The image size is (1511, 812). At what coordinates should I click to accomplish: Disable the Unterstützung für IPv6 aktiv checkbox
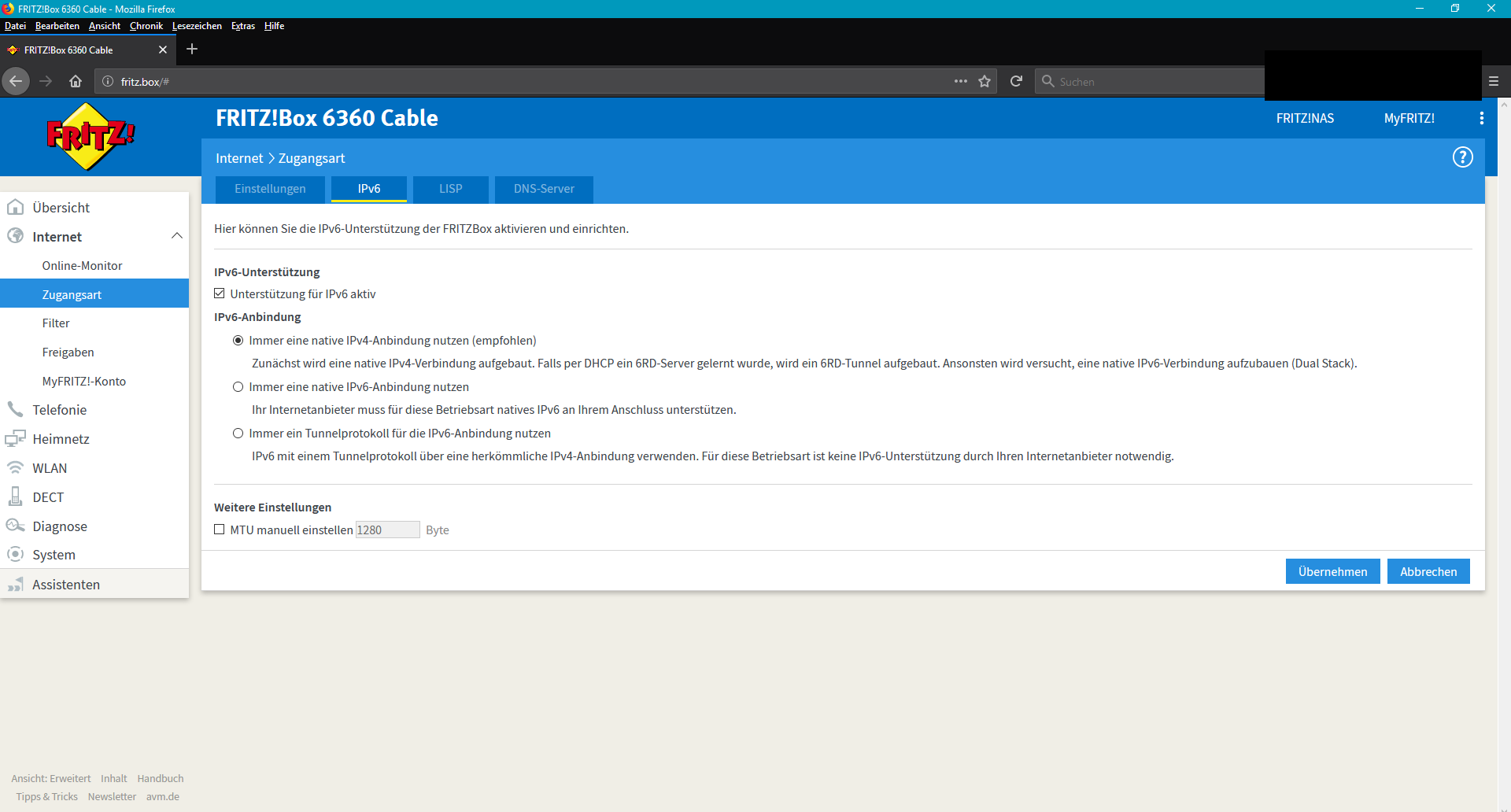click(x=220, y=293)
